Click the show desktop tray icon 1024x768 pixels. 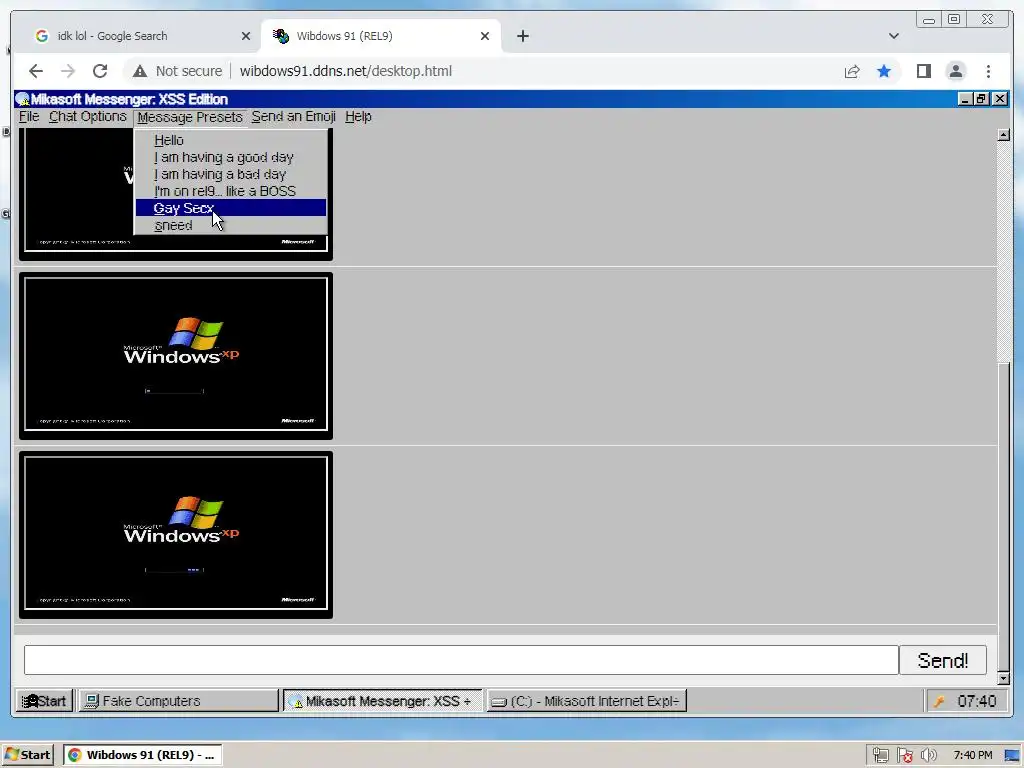[x=1012, y=756]
